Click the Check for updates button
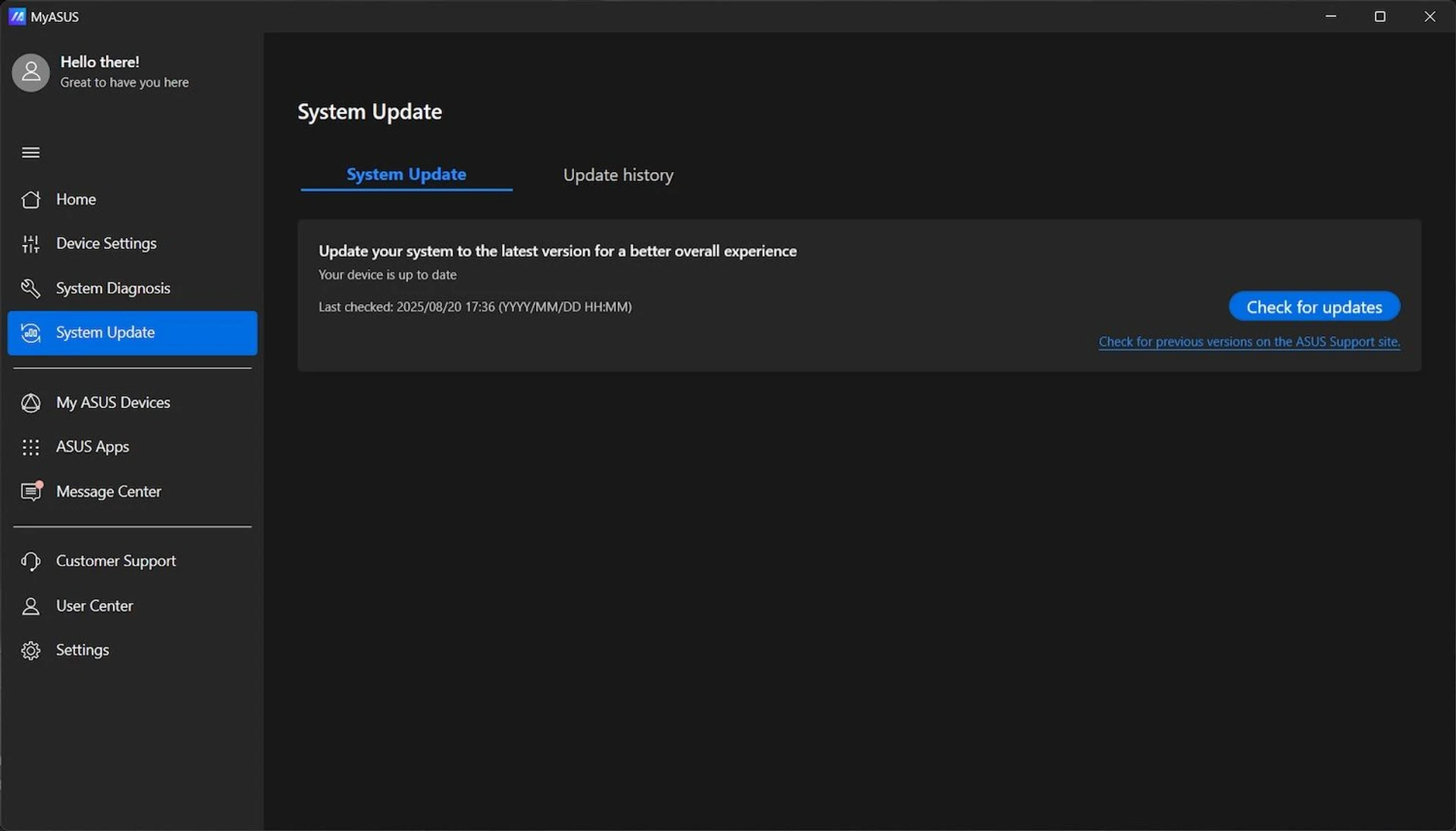 tap(1314, 306)
